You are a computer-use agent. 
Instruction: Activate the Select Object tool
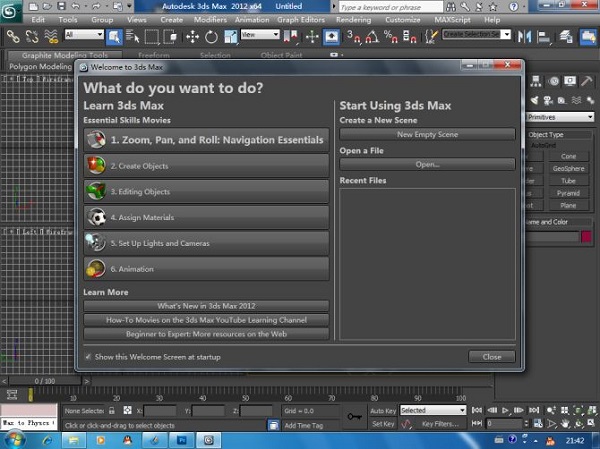[x=114, y=37]
